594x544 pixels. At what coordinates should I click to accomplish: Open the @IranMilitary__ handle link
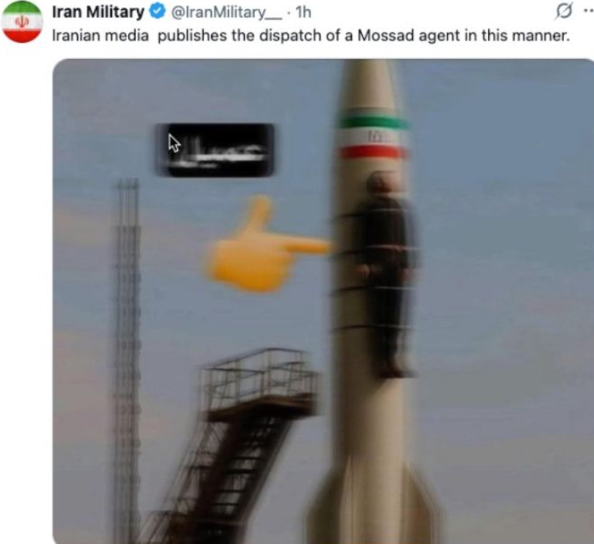(226, 13)
